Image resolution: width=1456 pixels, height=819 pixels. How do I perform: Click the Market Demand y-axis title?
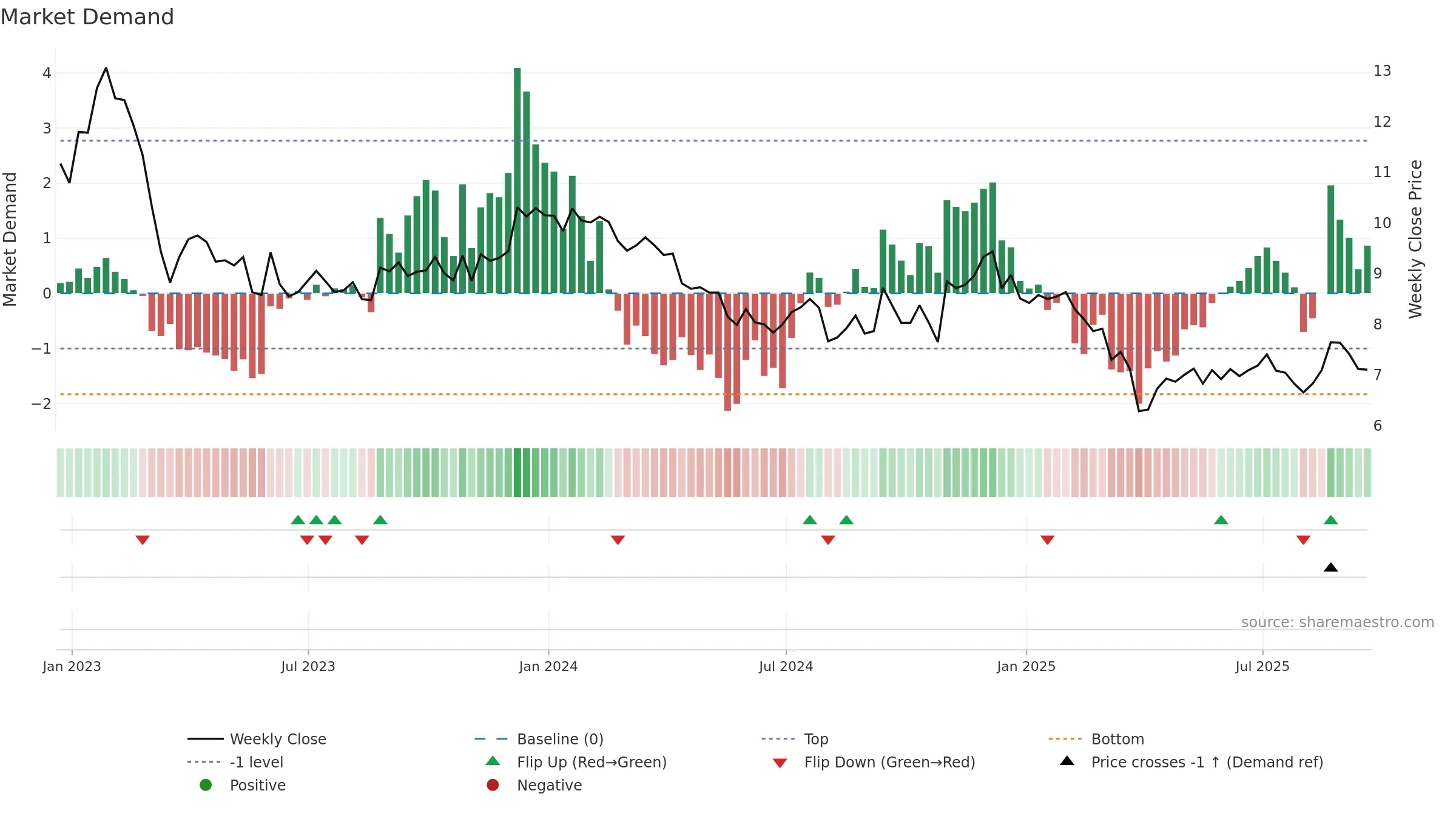tap(10, 239)
